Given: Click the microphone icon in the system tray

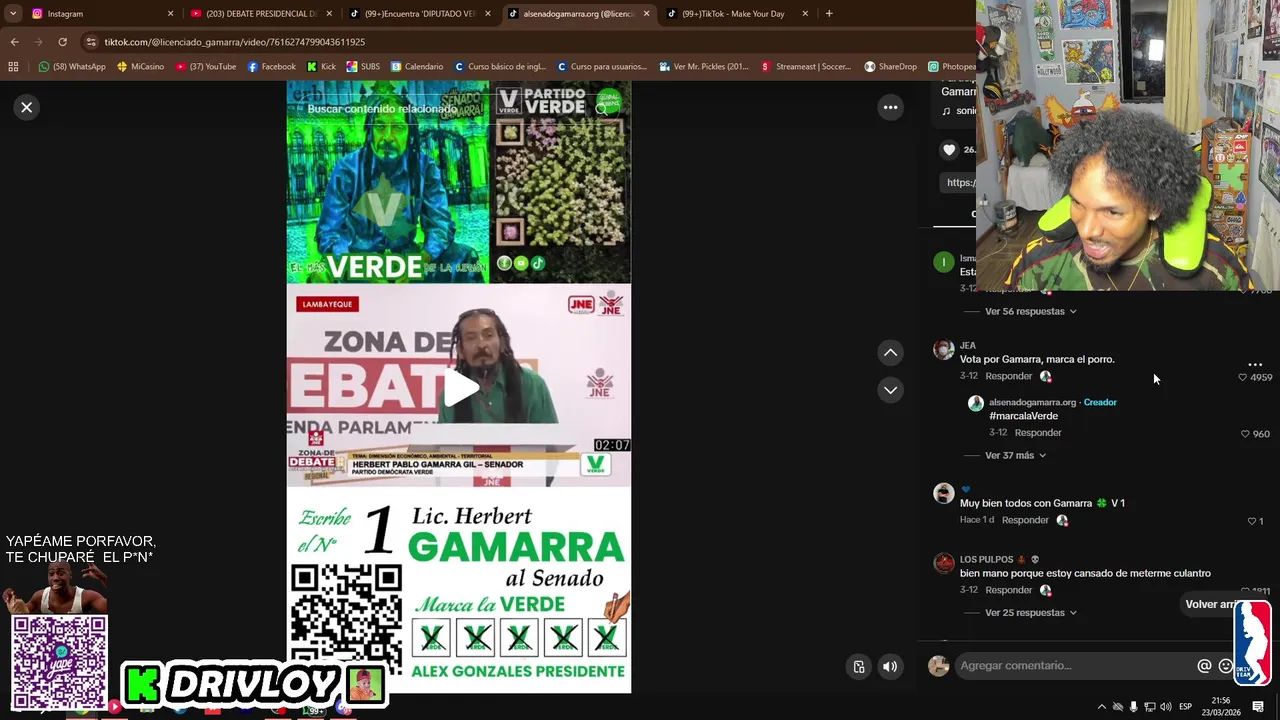Looking at the screenshot, I should (1133, 707).
